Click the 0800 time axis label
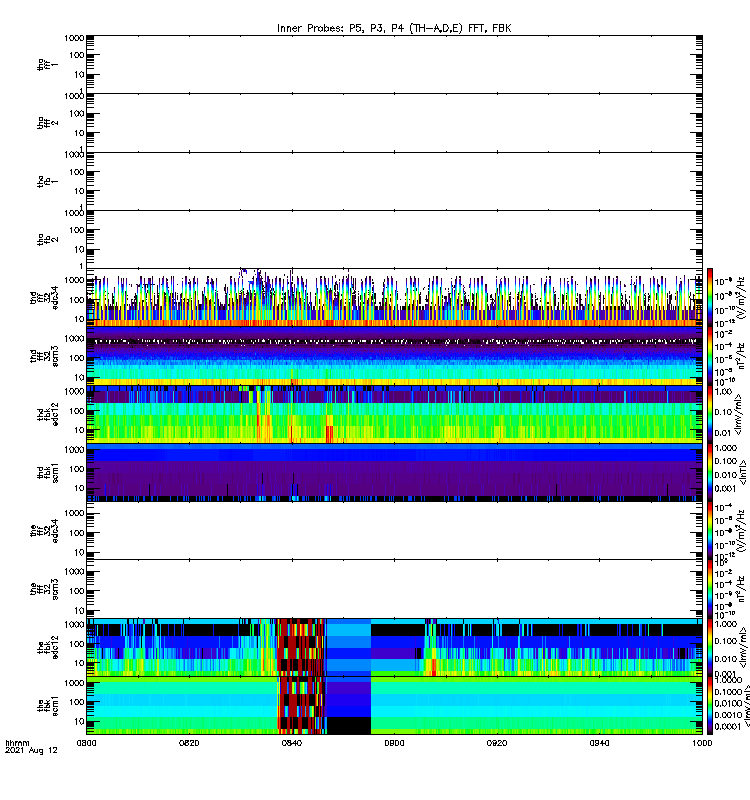The width and height of the screenshot is (750, 800). click(86, 743)
